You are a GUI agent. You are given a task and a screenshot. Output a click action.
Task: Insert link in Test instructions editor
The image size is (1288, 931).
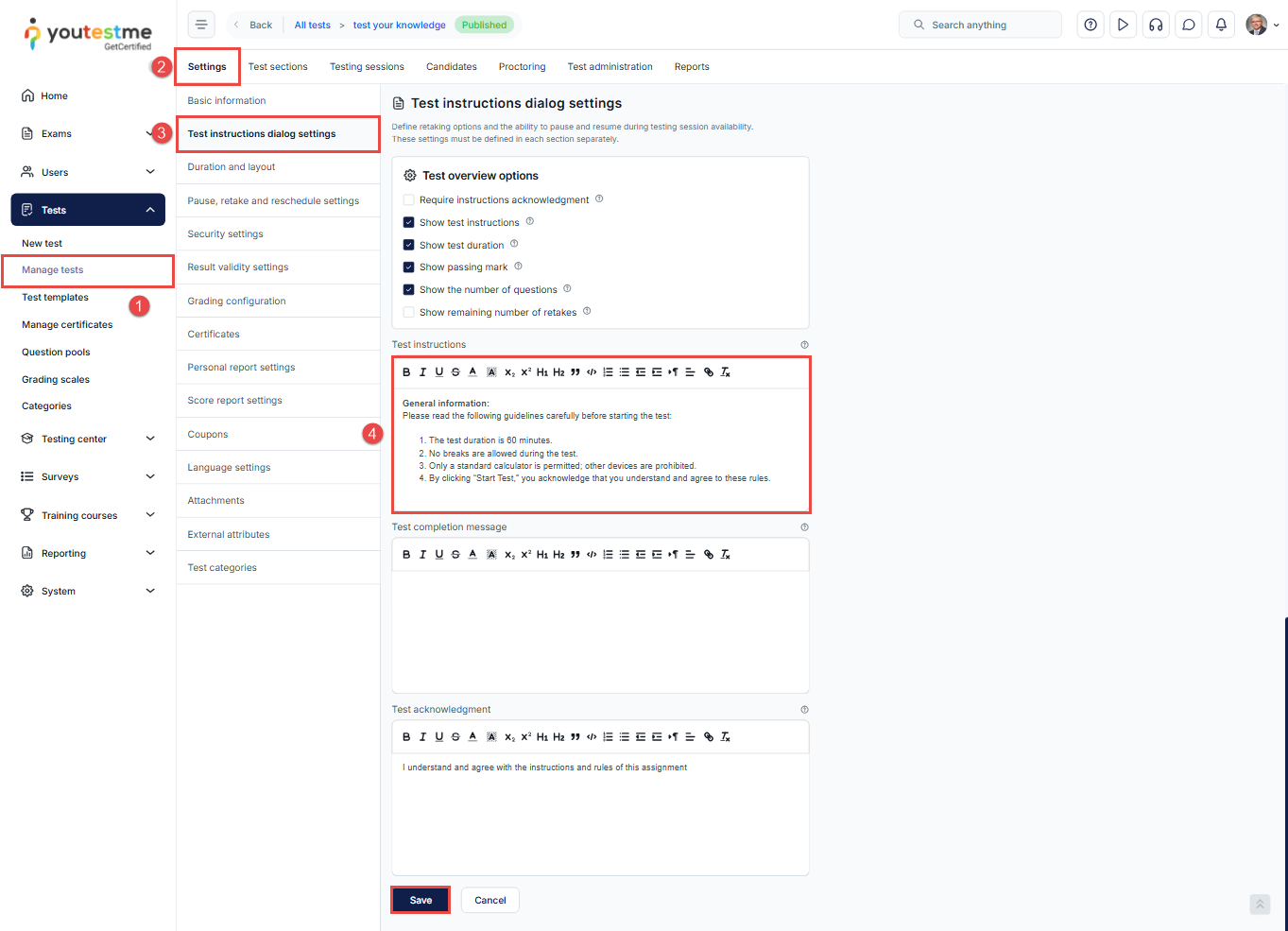coord(709,372)
